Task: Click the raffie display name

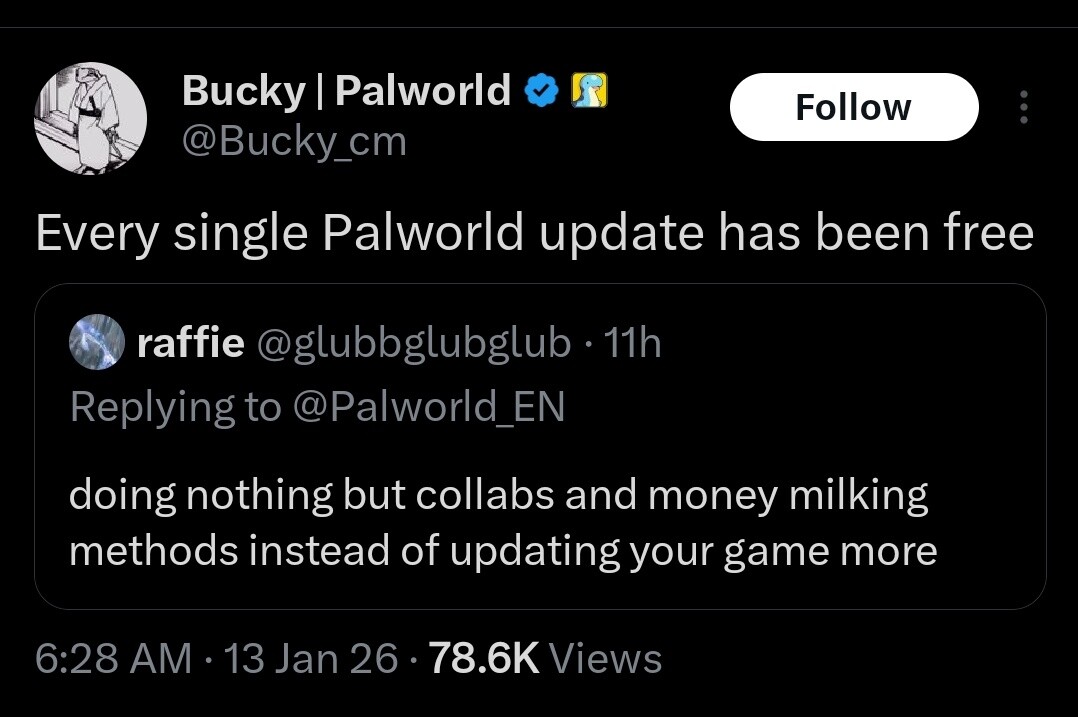Action: click(x=190, y=343)
